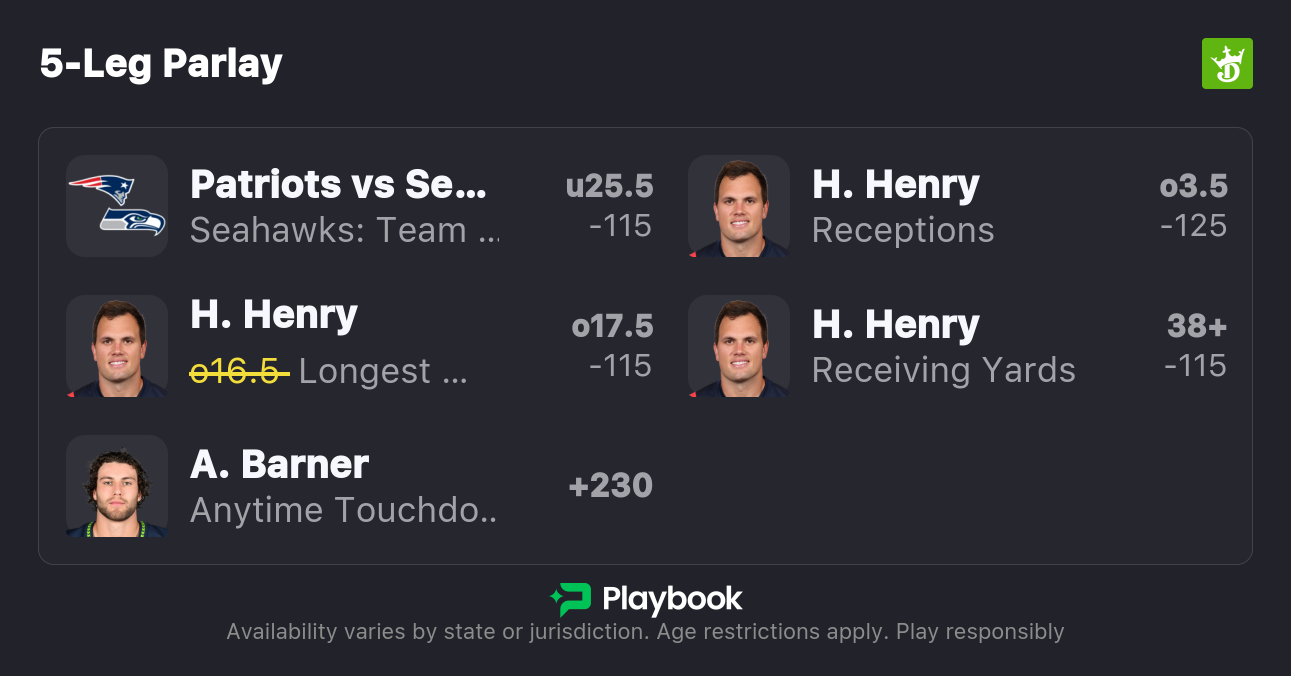The image size is (1291, 676).
Task: Click H. Henry headshot beside Receiving Yards
Action: pos(739,346)
